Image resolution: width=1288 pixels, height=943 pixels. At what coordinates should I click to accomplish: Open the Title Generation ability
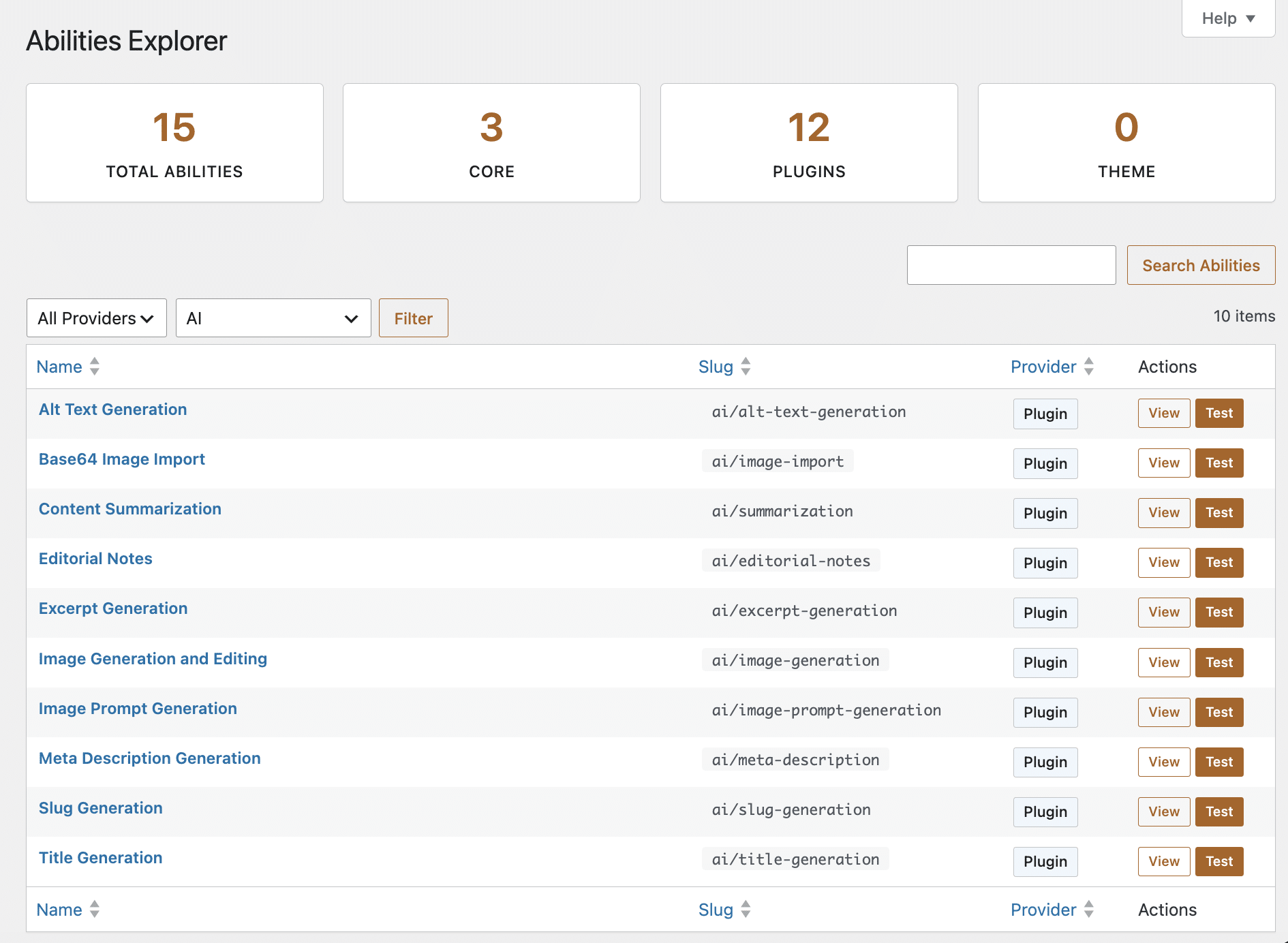click(x=101, y=858)
